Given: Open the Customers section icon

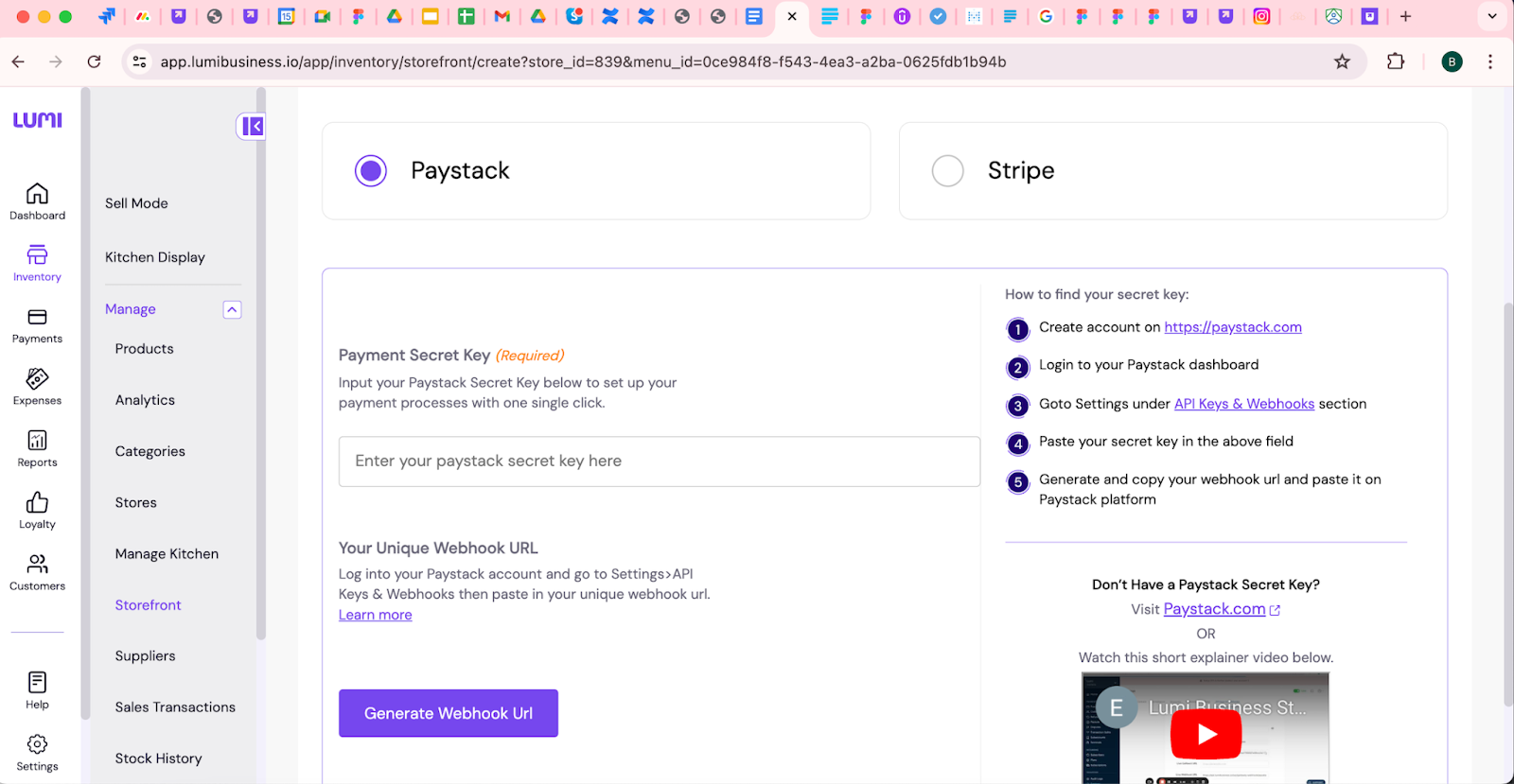Looking at the screenshot, I should 37,564.
